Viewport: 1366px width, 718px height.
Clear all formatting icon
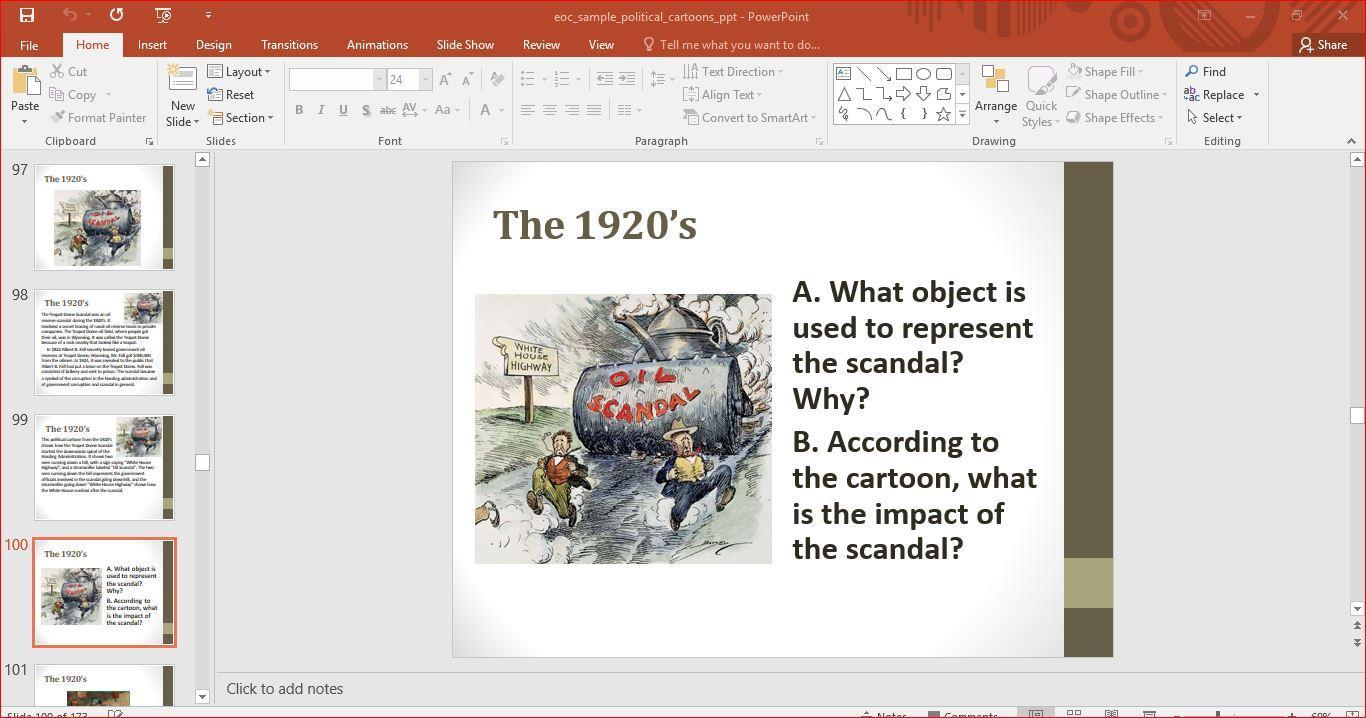point(497,79)
